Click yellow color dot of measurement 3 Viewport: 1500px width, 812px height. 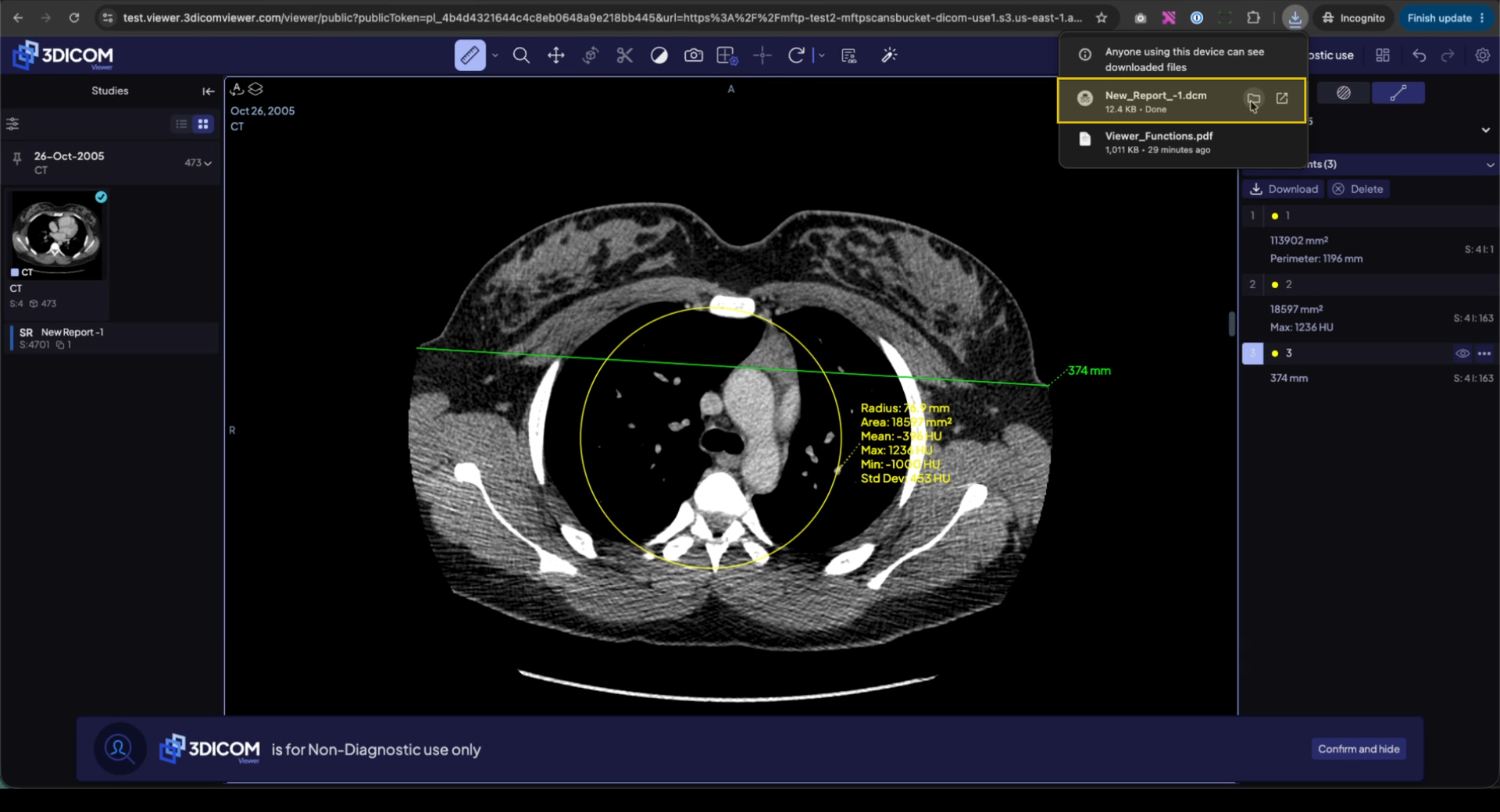pos(1275,354)
